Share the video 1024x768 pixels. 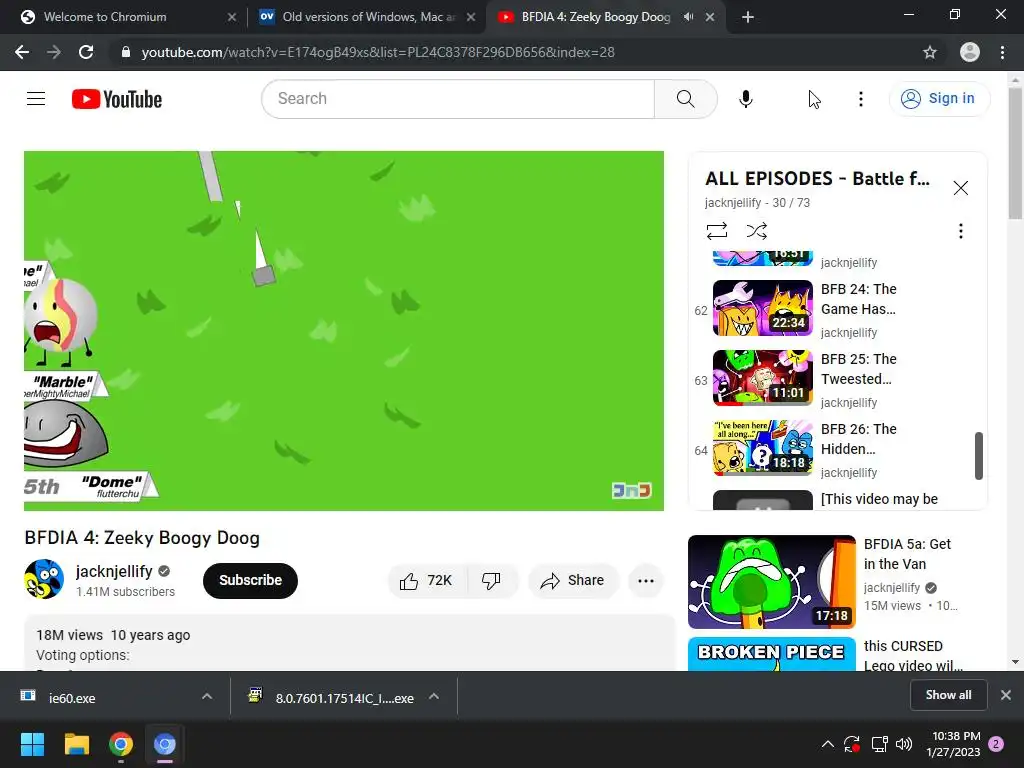(573, 581)
